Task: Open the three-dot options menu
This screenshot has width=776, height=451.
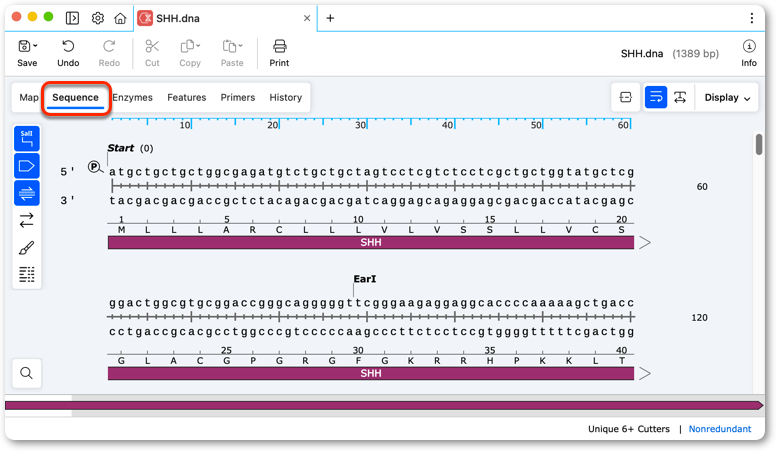Action: pos(751,18)
